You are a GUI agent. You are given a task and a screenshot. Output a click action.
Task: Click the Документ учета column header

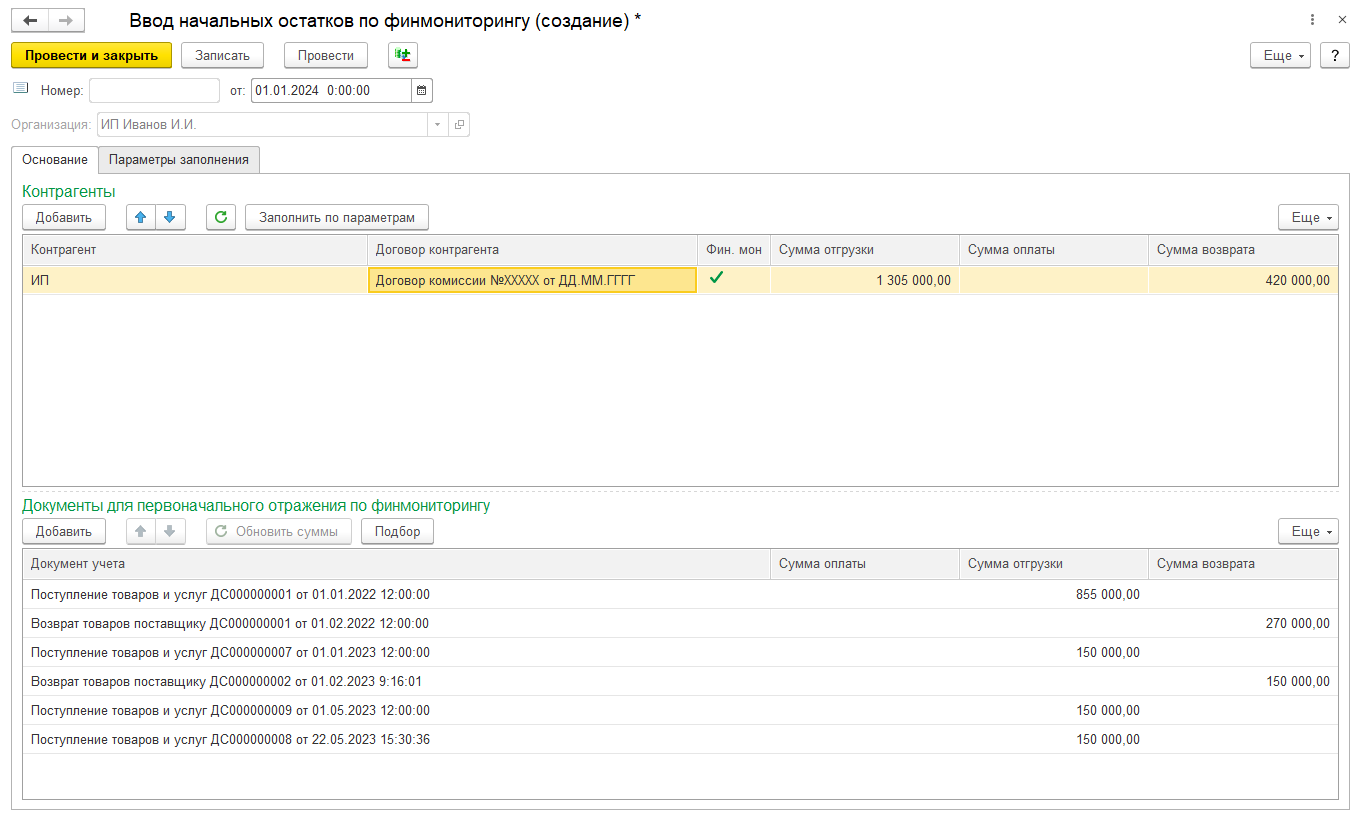(397, 564)
